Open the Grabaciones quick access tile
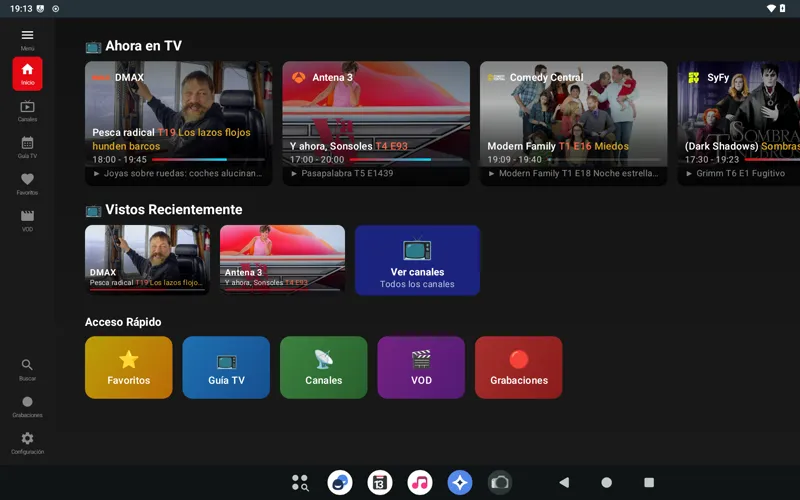 tap(518, 367)
